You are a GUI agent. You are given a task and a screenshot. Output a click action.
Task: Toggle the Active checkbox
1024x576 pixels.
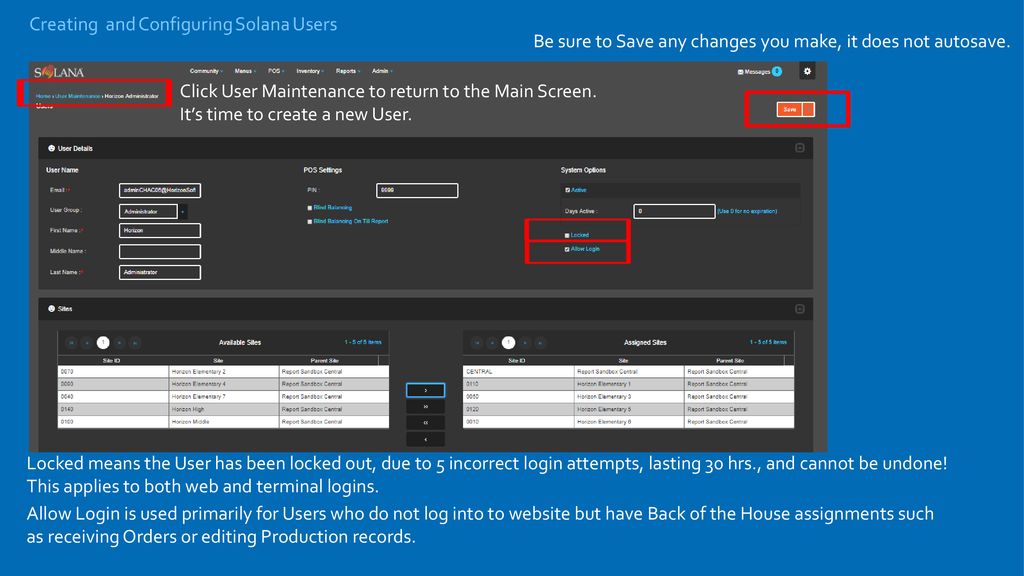[x=568, y=190]
